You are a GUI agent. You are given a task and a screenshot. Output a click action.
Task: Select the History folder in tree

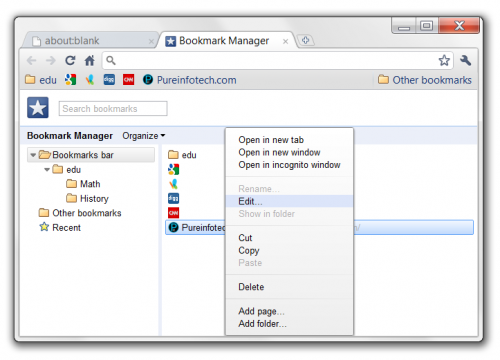[87, 199]
